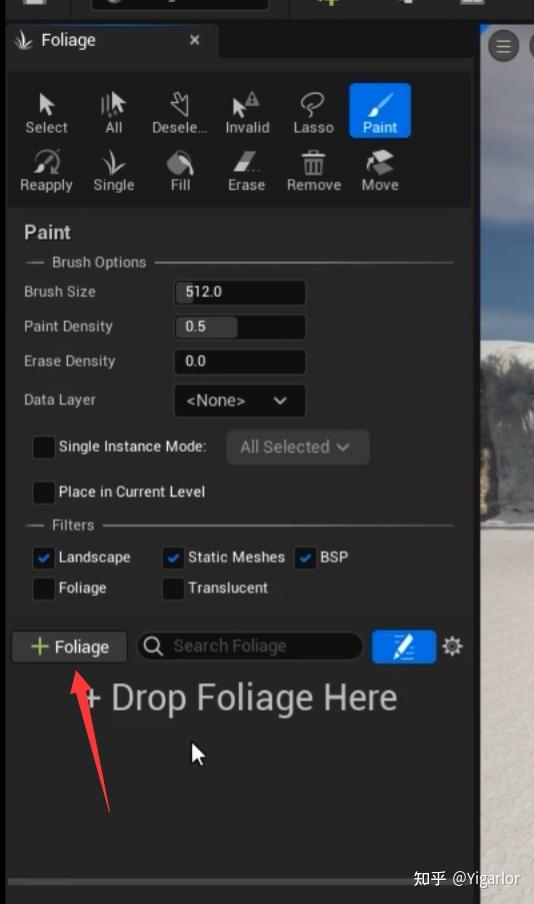
Task: Focus the Search Foliage field
Action: coord(250,646)
